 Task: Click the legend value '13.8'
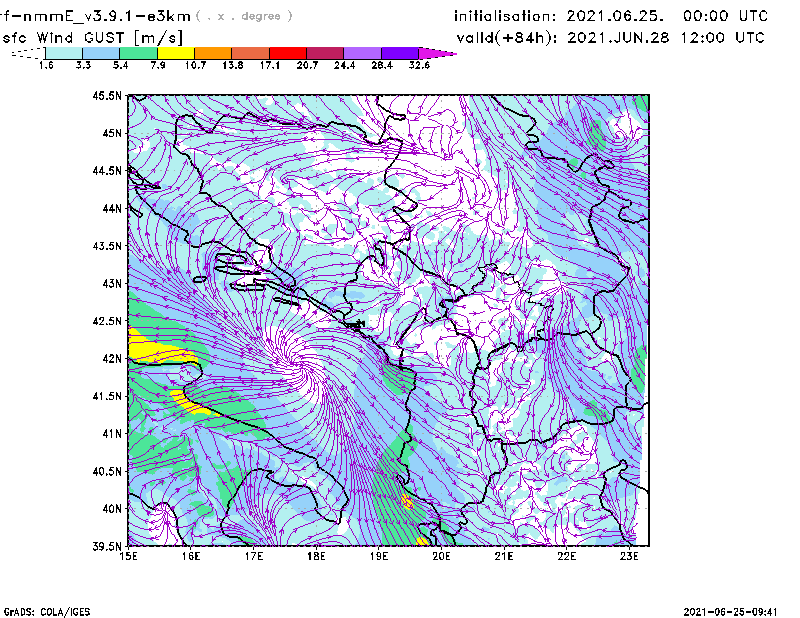pos(233,65)
